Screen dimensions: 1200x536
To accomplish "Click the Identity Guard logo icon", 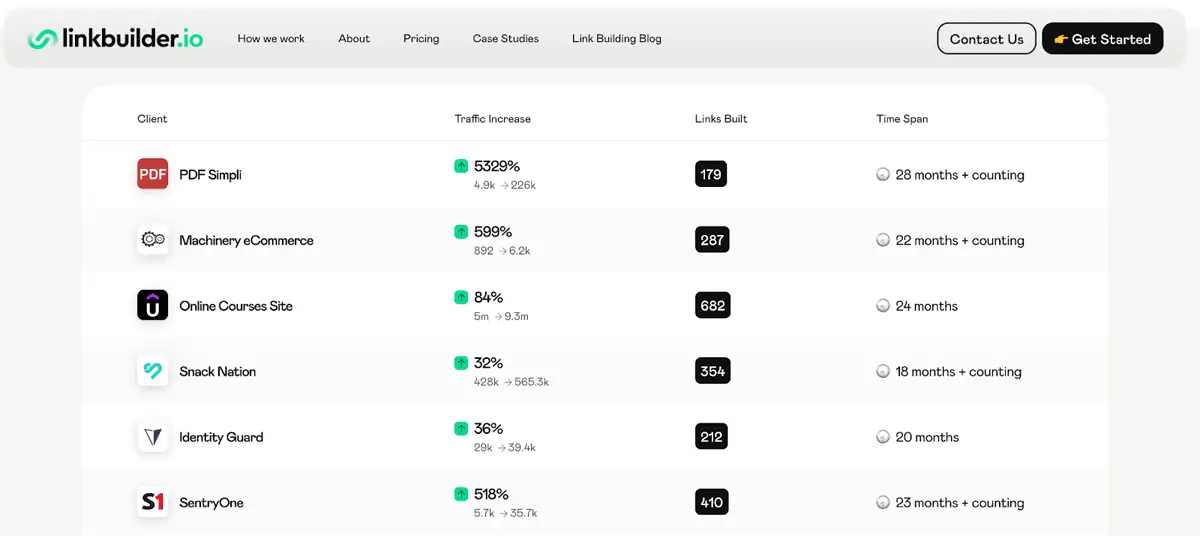I will point(153,437).
